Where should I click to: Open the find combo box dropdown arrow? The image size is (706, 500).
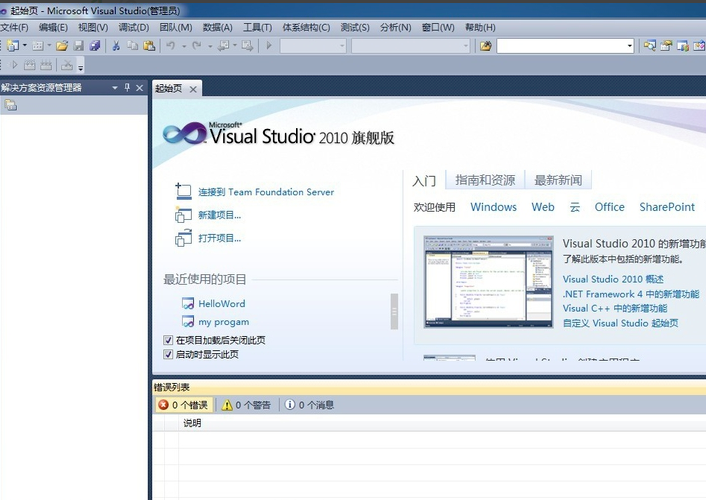pos(629,46)
